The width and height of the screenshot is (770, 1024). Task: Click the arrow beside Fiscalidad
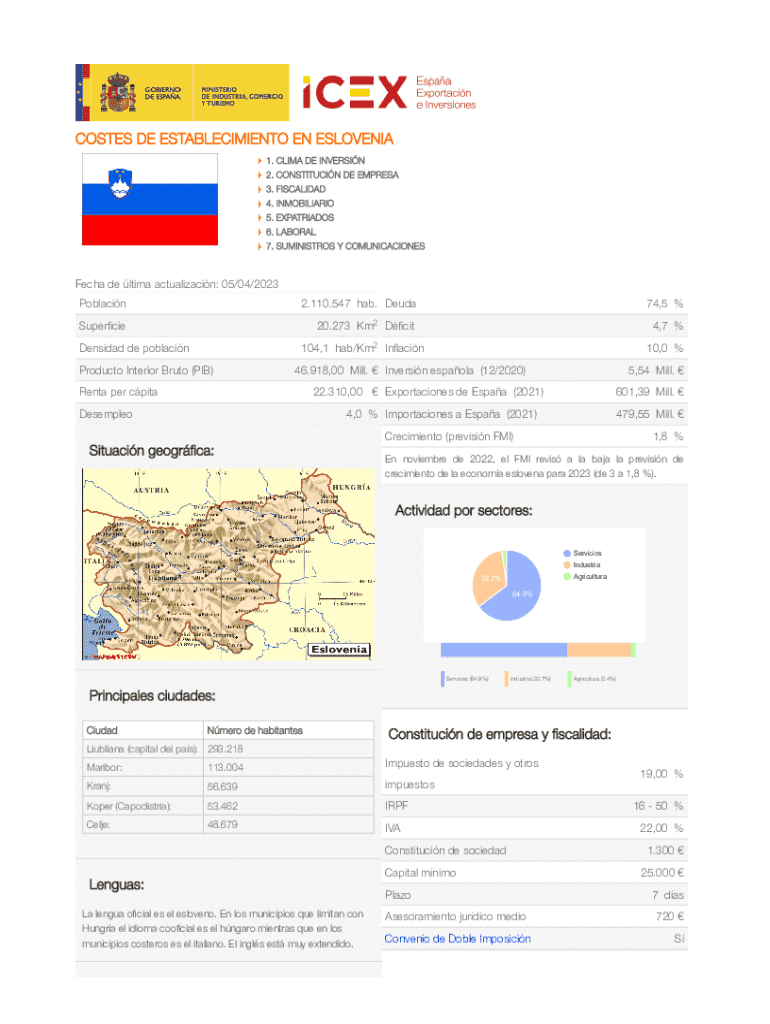pyautogui.click(x=260, y=189)
